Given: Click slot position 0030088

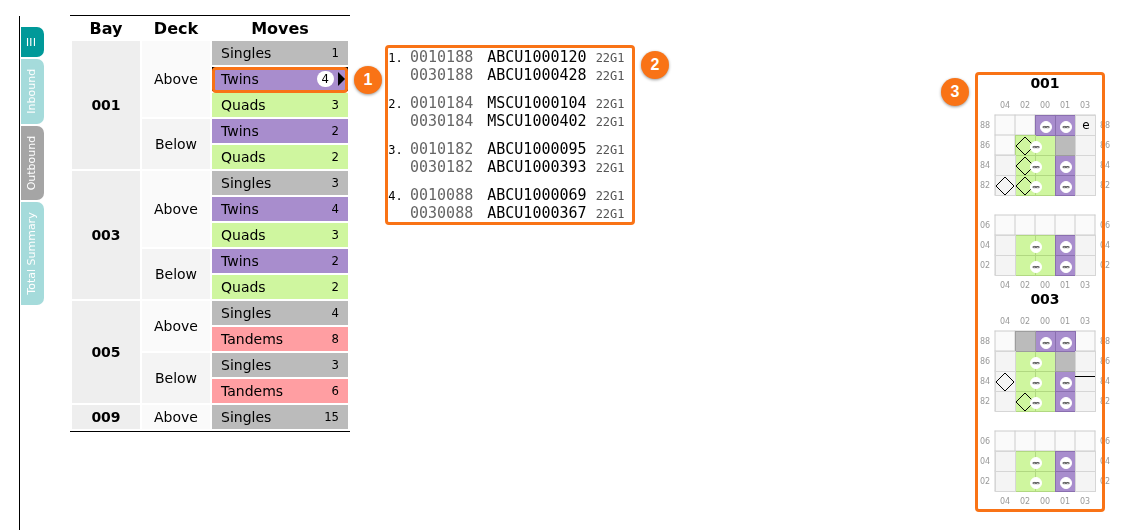Looking at the screenshot, I should (x=442, y=213).
